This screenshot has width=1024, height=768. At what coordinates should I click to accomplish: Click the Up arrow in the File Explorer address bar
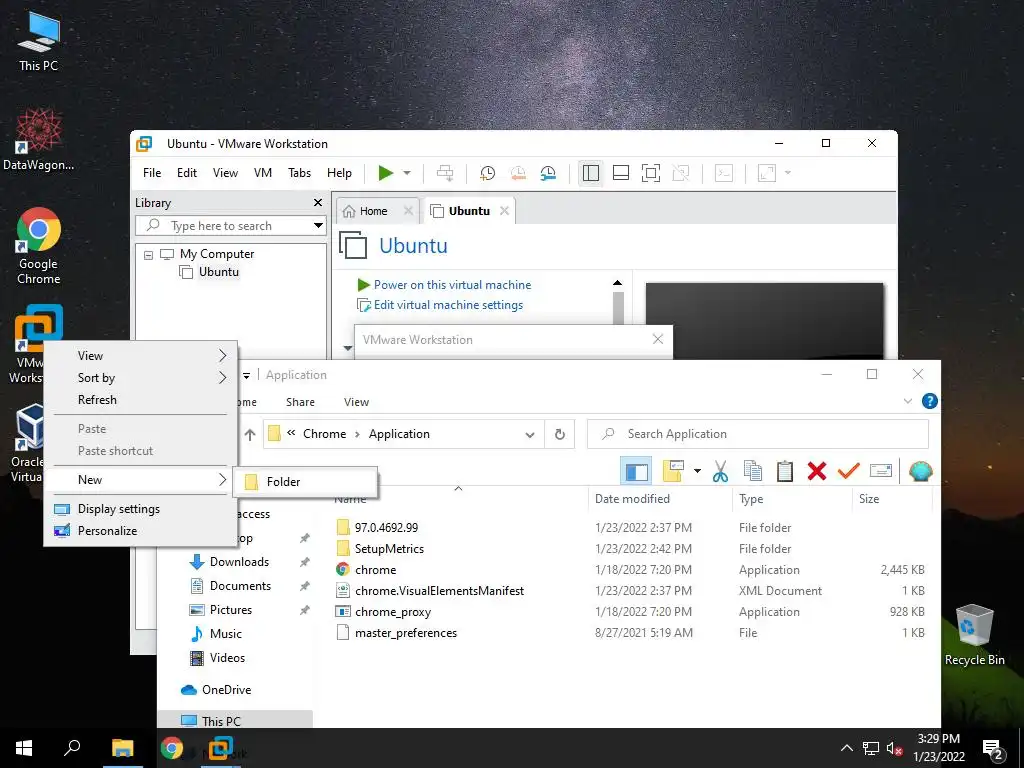click(x=249, y=434)
